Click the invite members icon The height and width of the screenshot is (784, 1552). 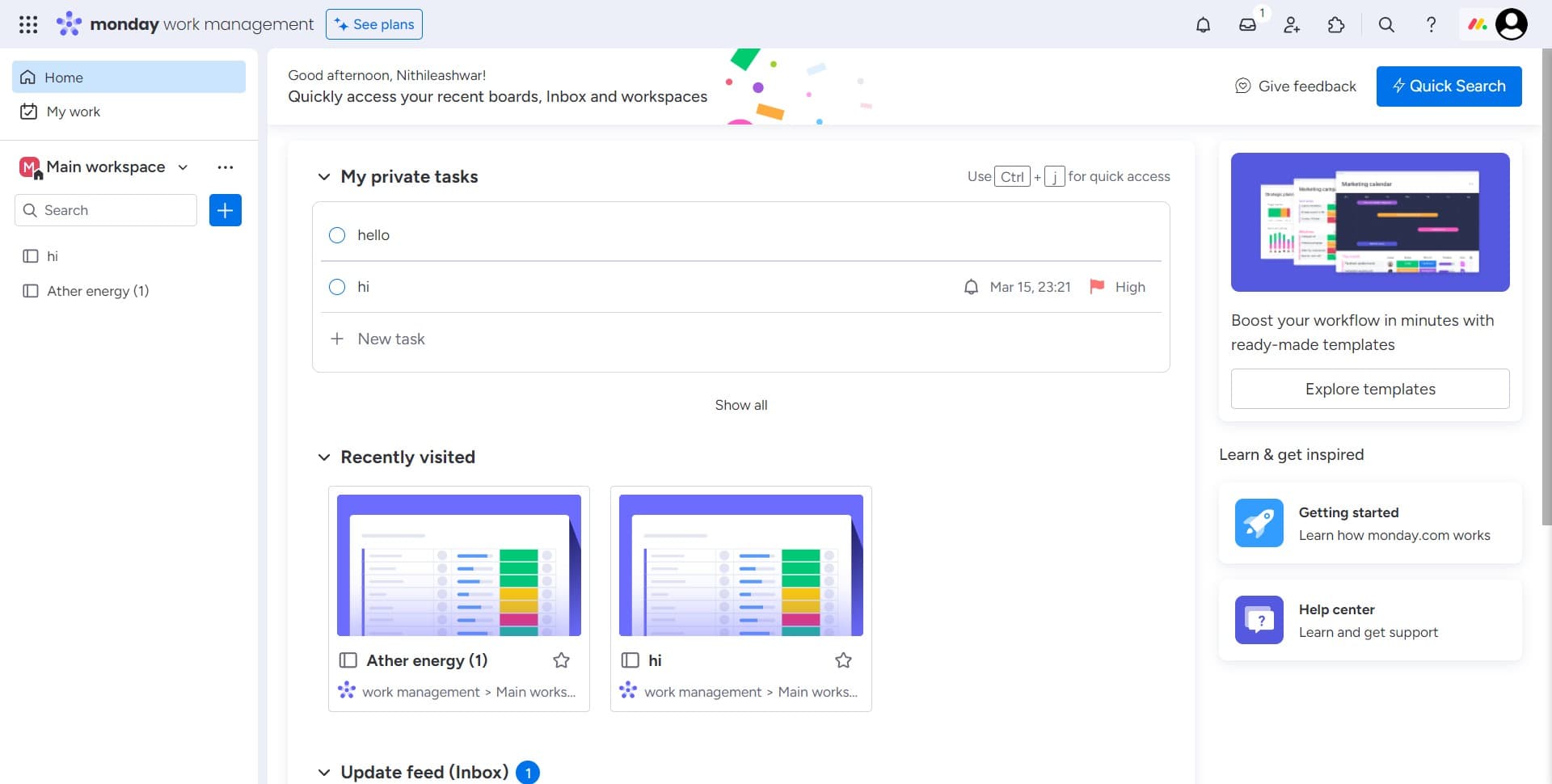1292,25
